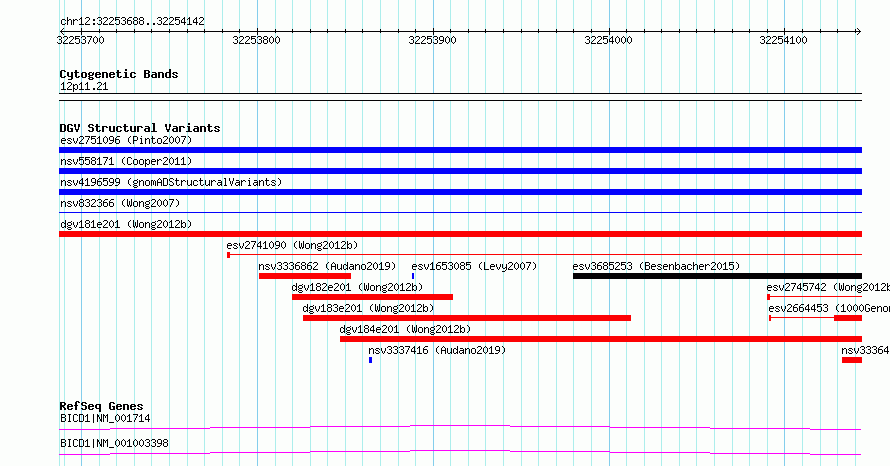Image resolution: width=890 pixels, height=466 pixels.
Task: Click the magenta BICD1|NM_001714 transcript line
Action: click(x=460, y=427)
